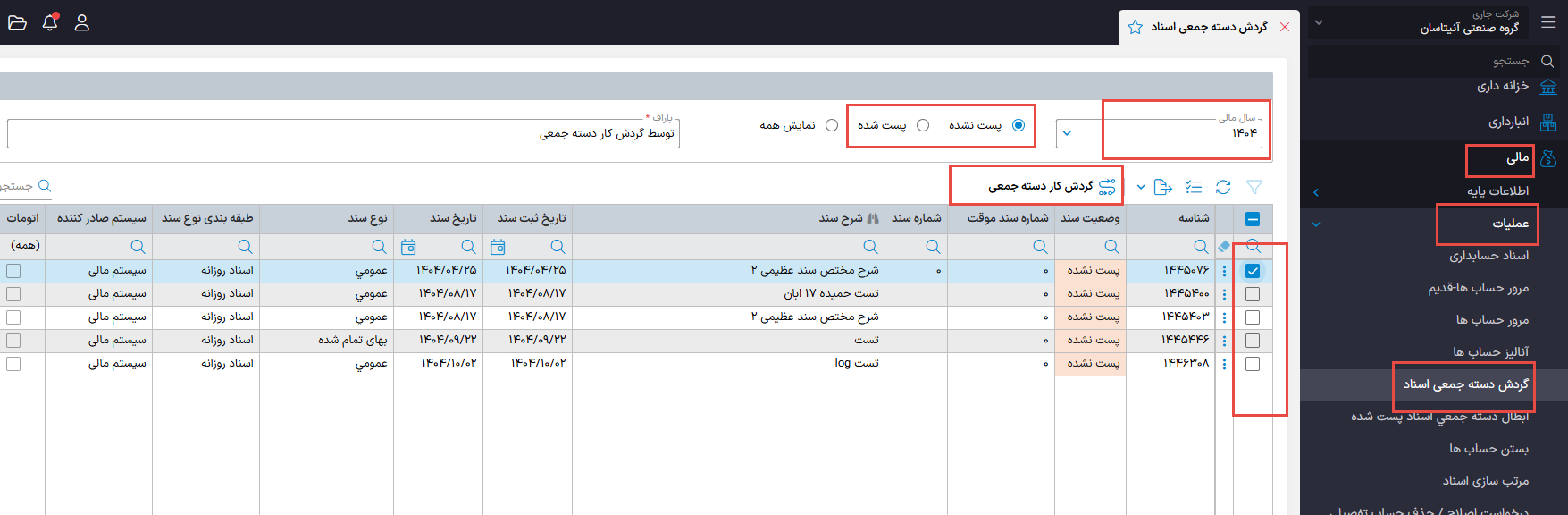The image size is (1568, 515).
Task: Click the checklist column selection icon
Action: pyautogui.click(x=1194, y=187)
